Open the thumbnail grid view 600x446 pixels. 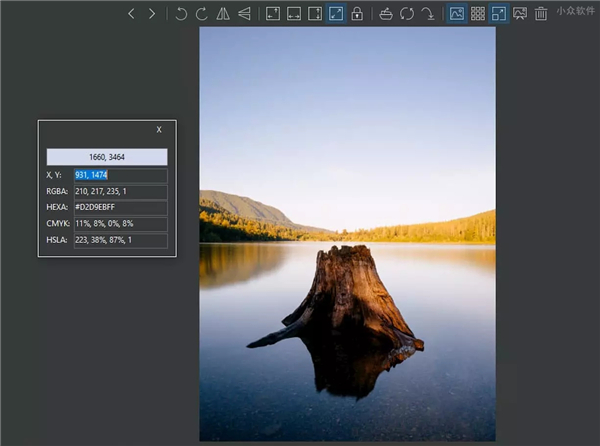click(x=478, y=14)
